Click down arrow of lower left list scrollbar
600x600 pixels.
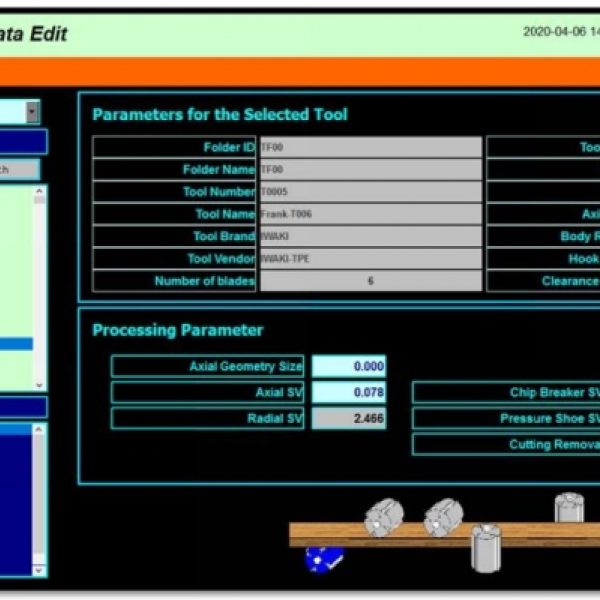[x=40, y=570]
